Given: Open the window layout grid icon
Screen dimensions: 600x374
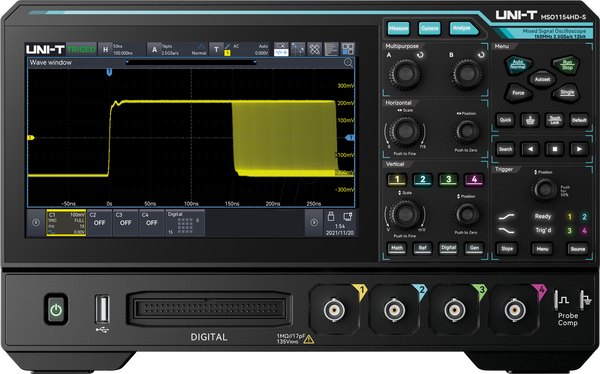Looking at the screenshot, I should click(x=348, y=49).
